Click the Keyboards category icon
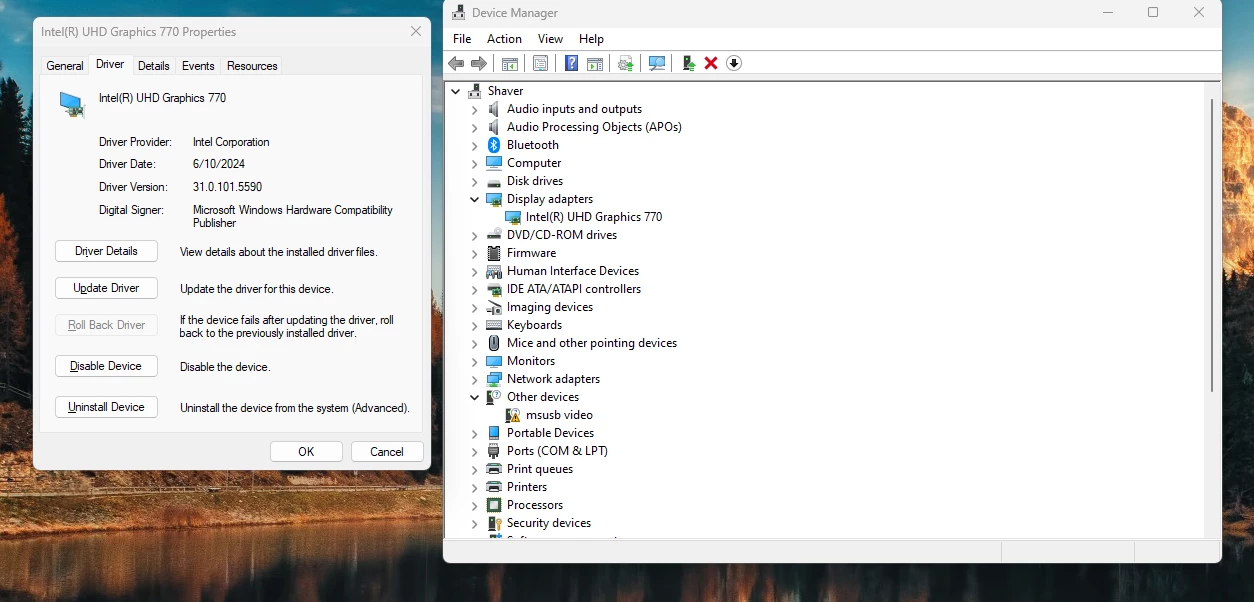 (x=494, y=325)
